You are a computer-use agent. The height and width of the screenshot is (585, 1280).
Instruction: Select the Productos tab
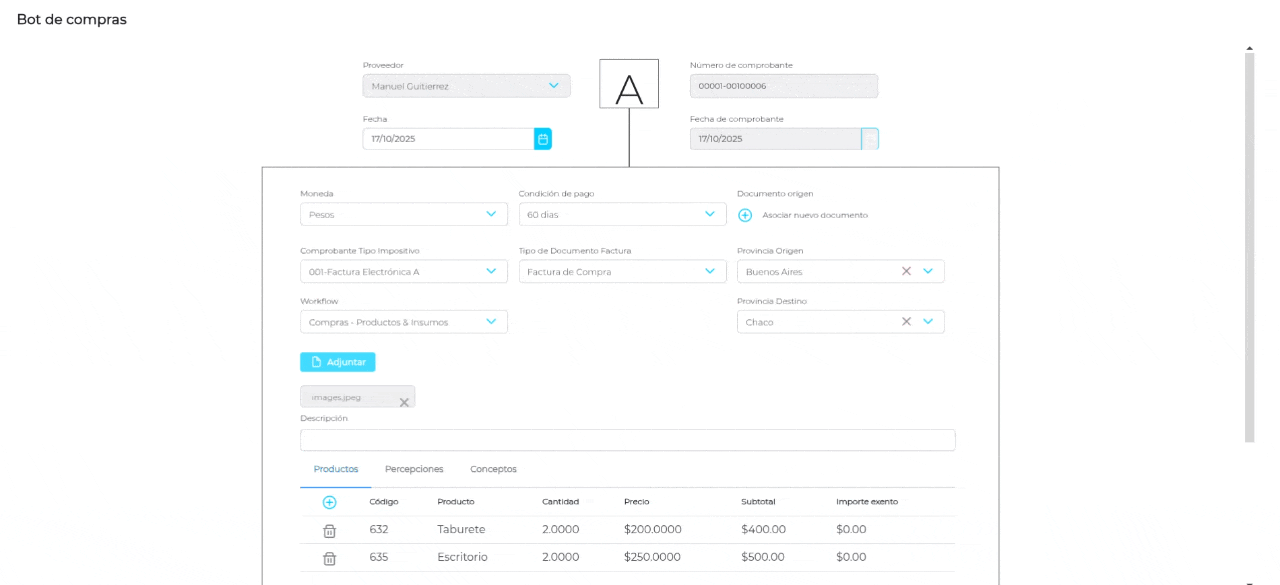(335, 469)
